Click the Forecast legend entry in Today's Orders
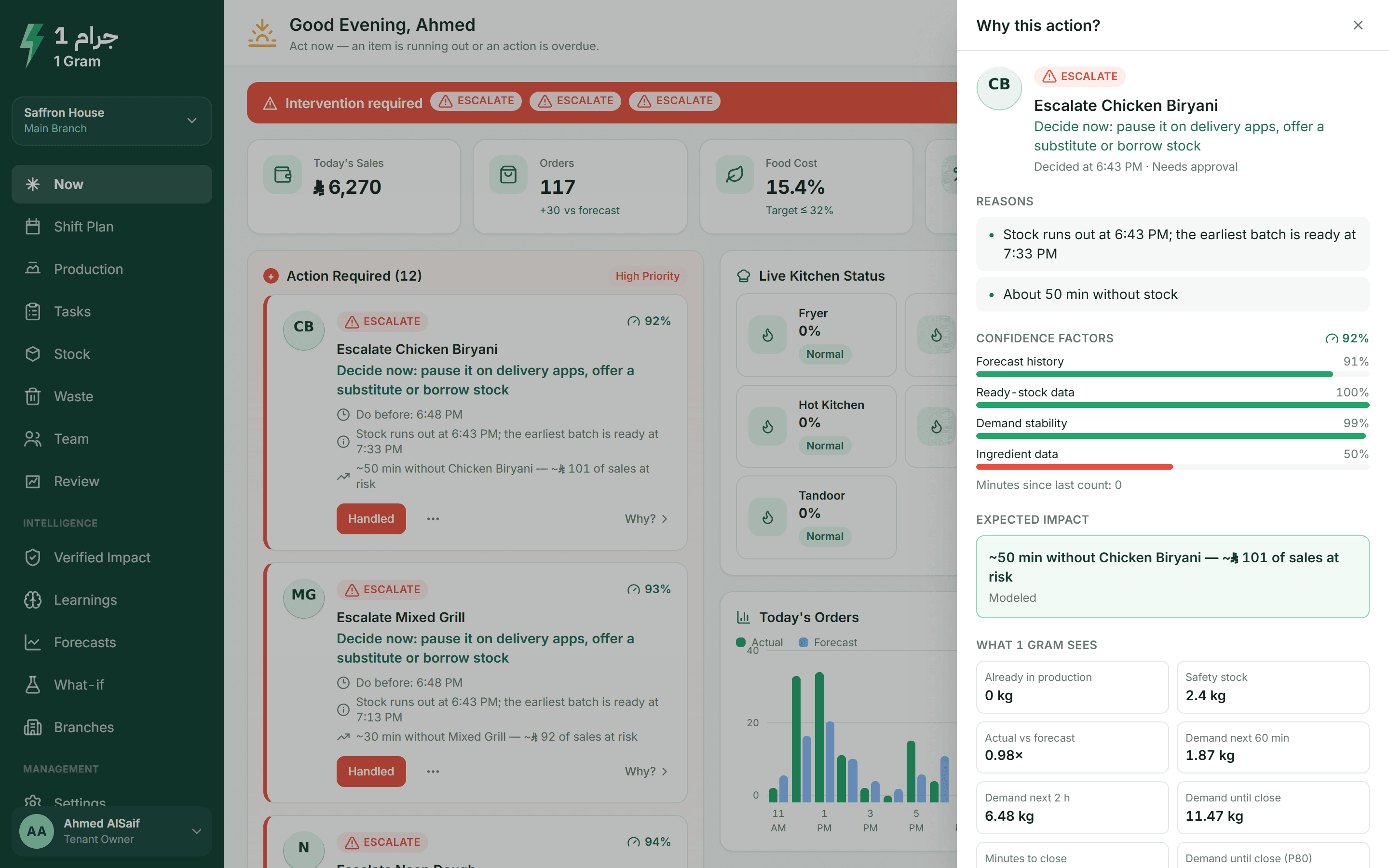The width and height of the screenshot is (1389, 868). 828,642
